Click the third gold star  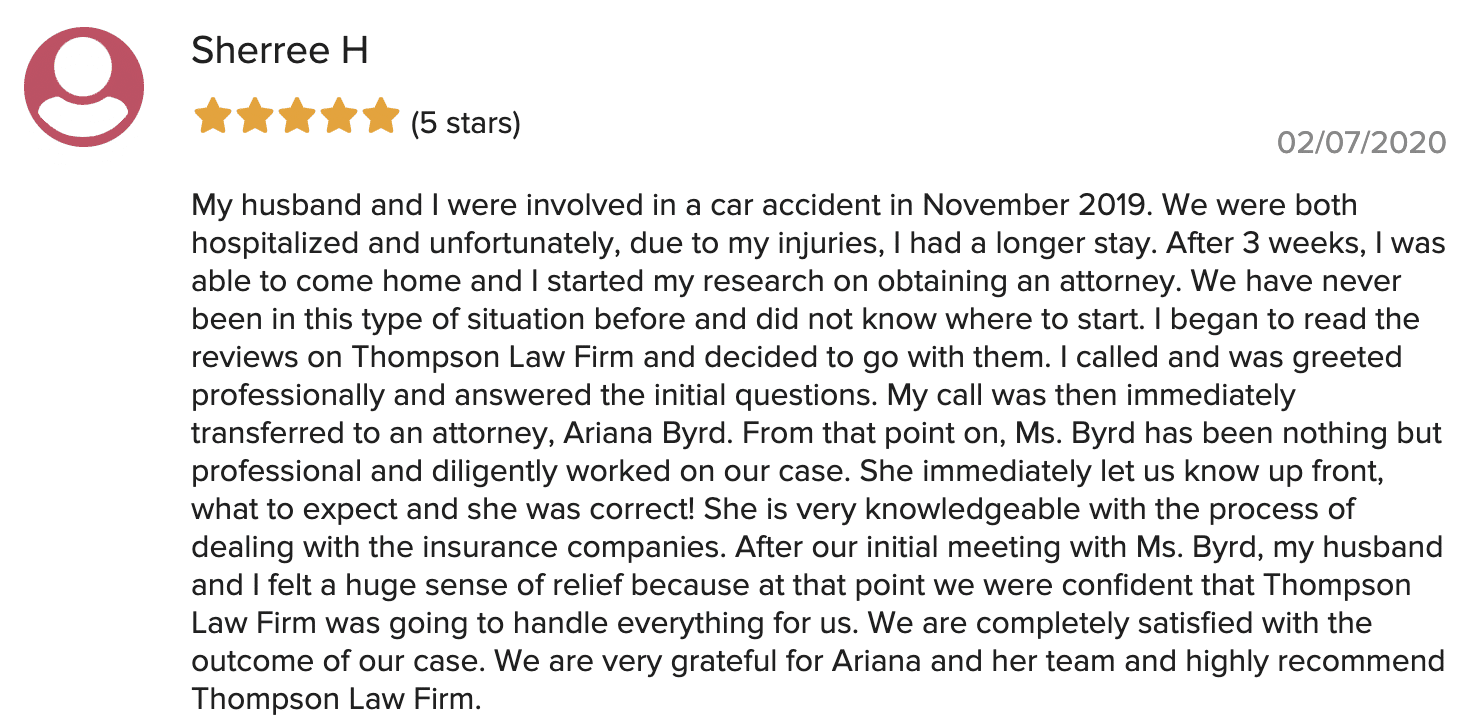297,116
